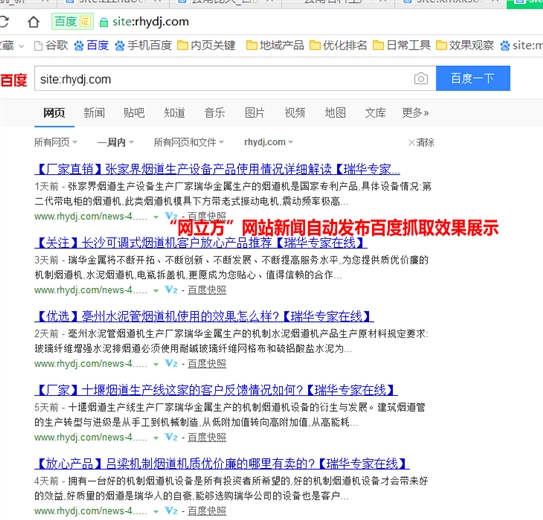Switch to the 知道 tab
This screenshot has width=543, height=520.
174,113
